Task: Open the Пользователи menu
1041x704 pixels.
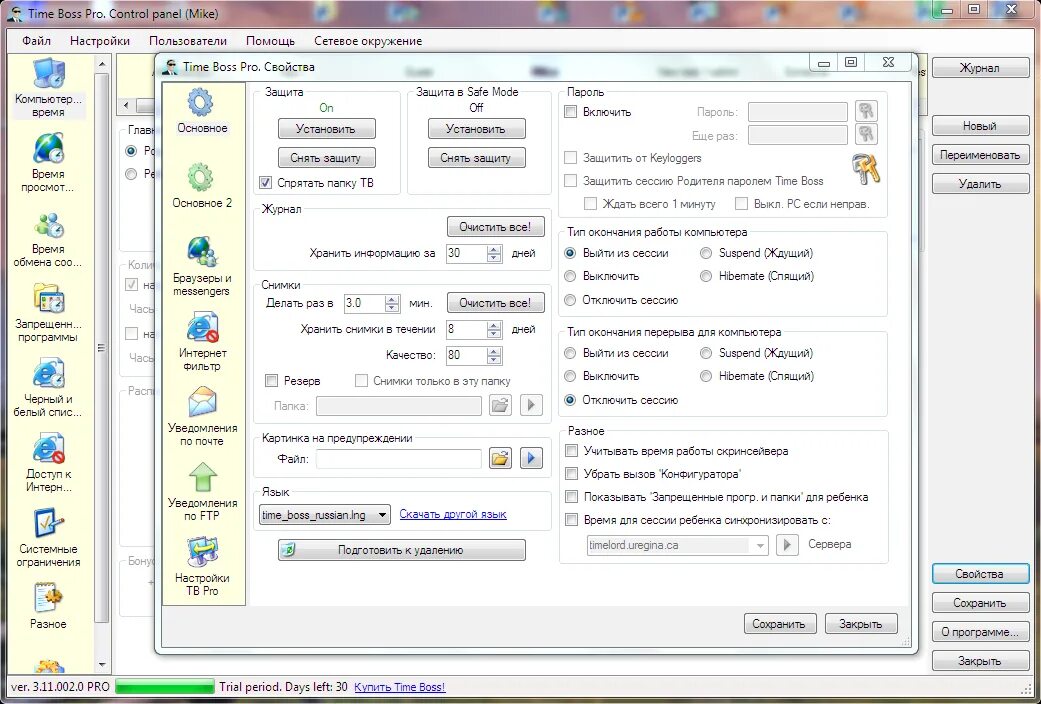Action: [188, 41]
